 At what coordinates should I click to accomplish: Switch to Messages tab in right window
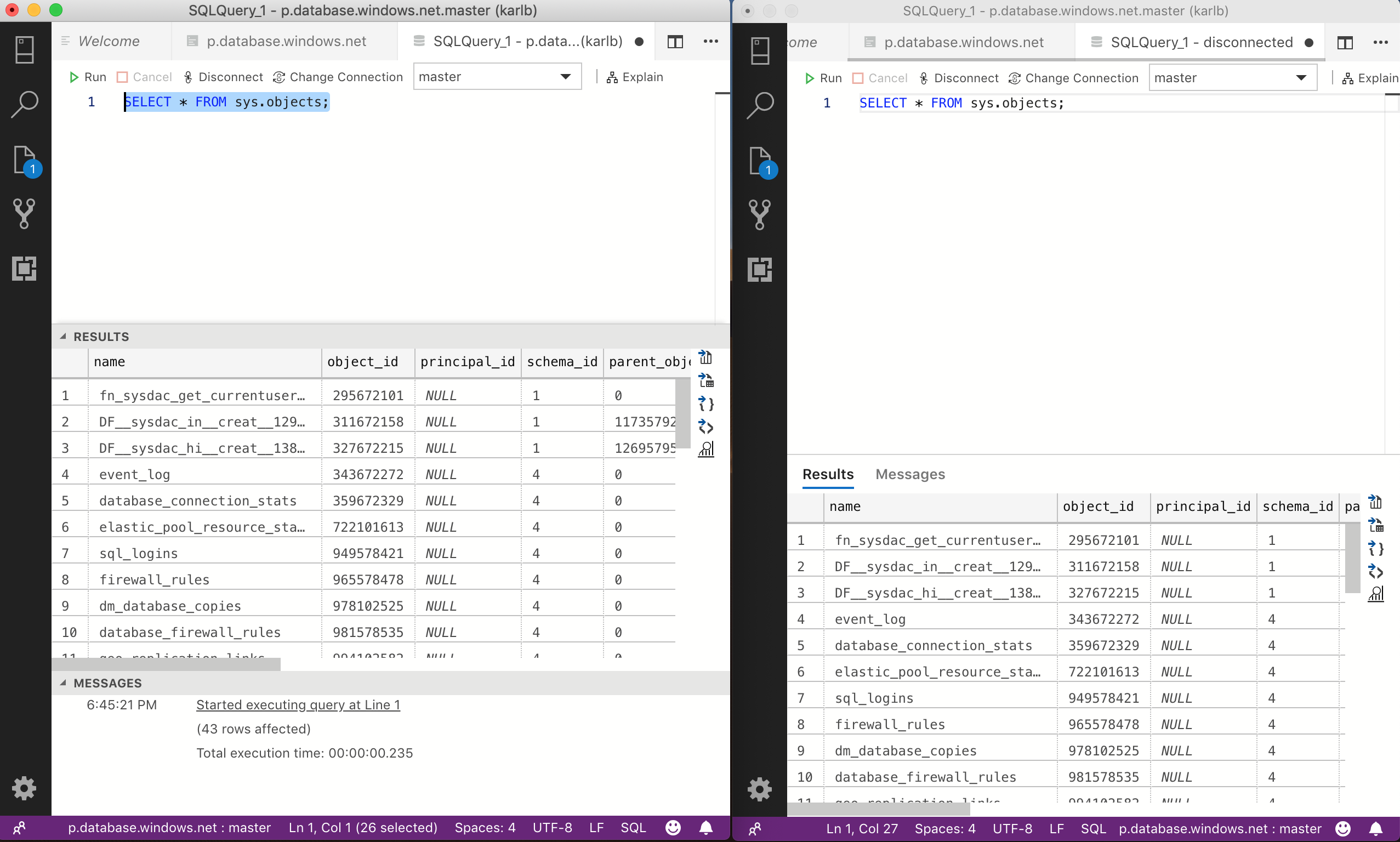click(x=910, y=474)
